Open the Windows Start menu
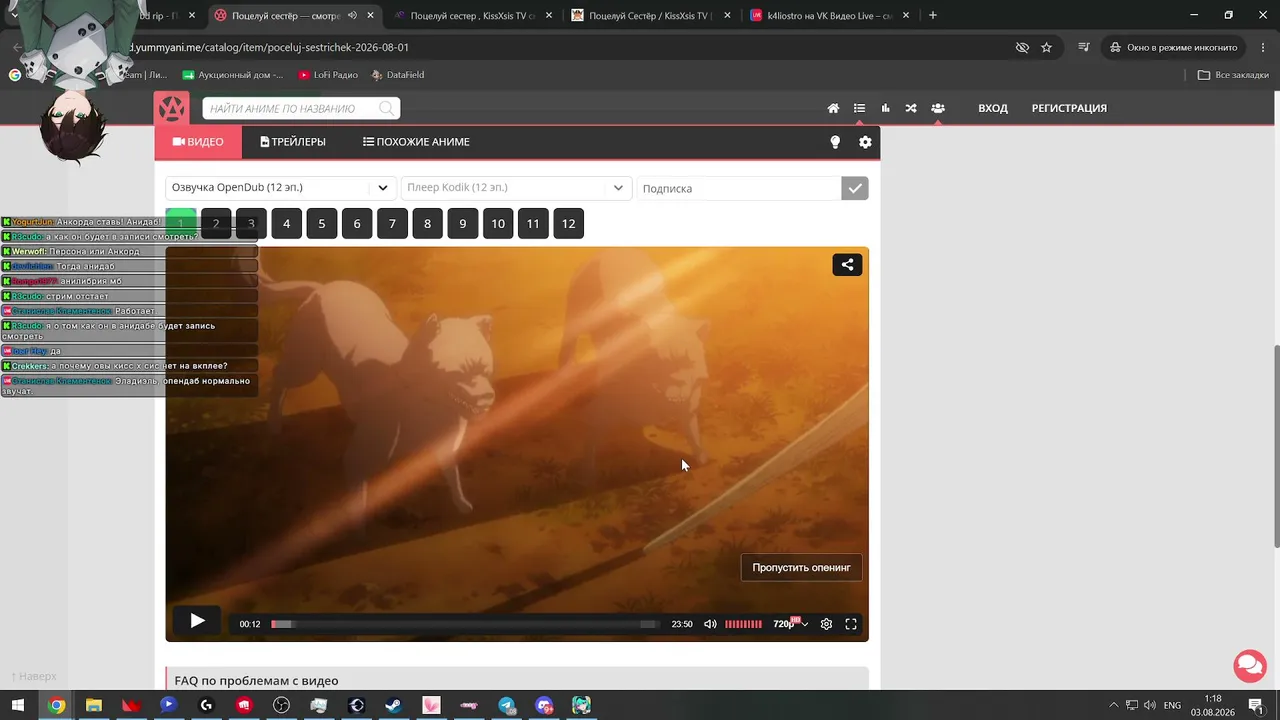Screen dimensions: 1280x720 pyautogui.click(x=17, y=705)
